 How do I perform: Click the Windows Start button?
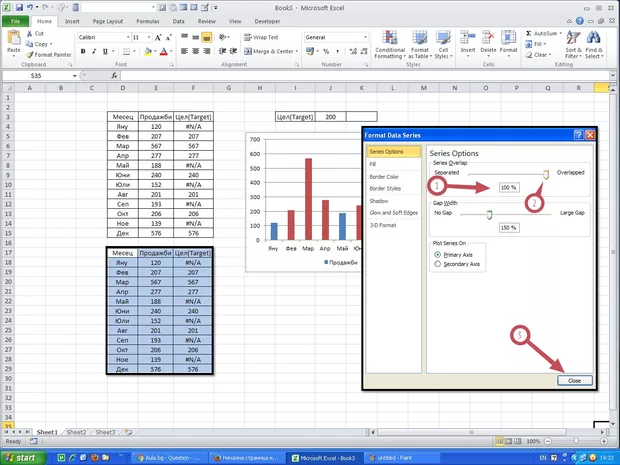[x=26, y=456]
